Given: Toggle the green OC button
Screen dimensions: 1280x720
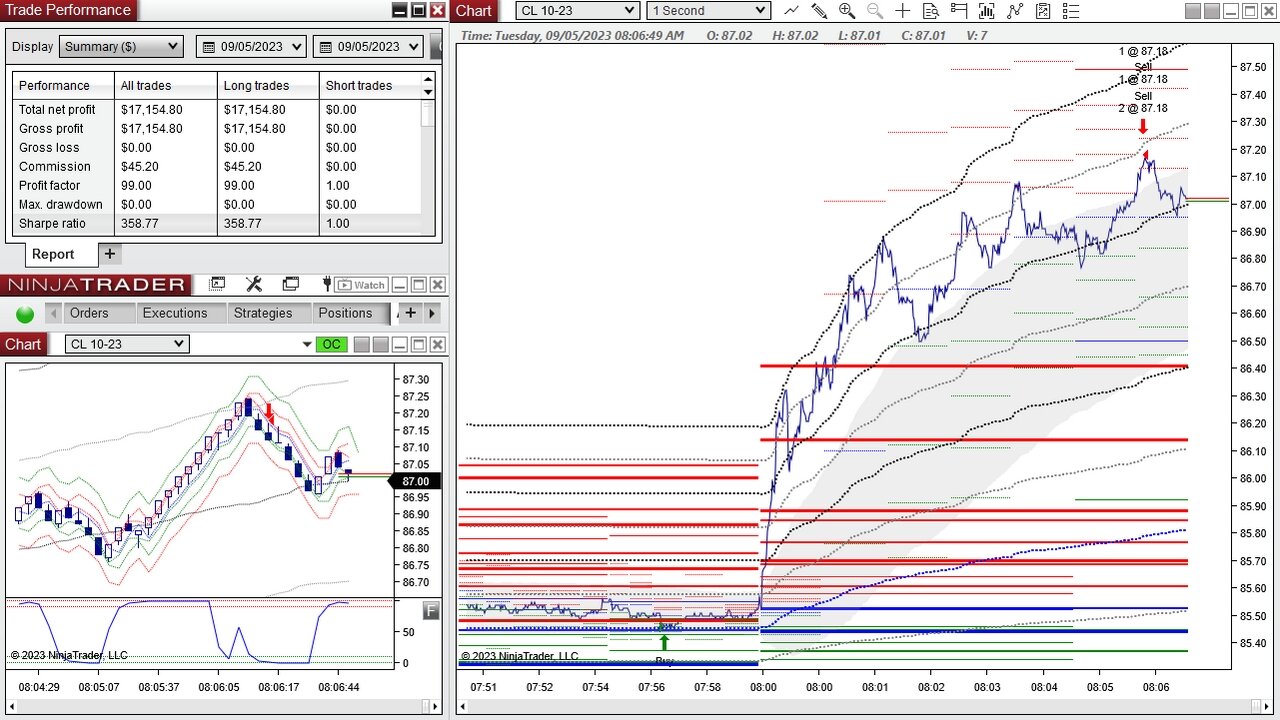Looking at the screenshot, I should point(331,345).
